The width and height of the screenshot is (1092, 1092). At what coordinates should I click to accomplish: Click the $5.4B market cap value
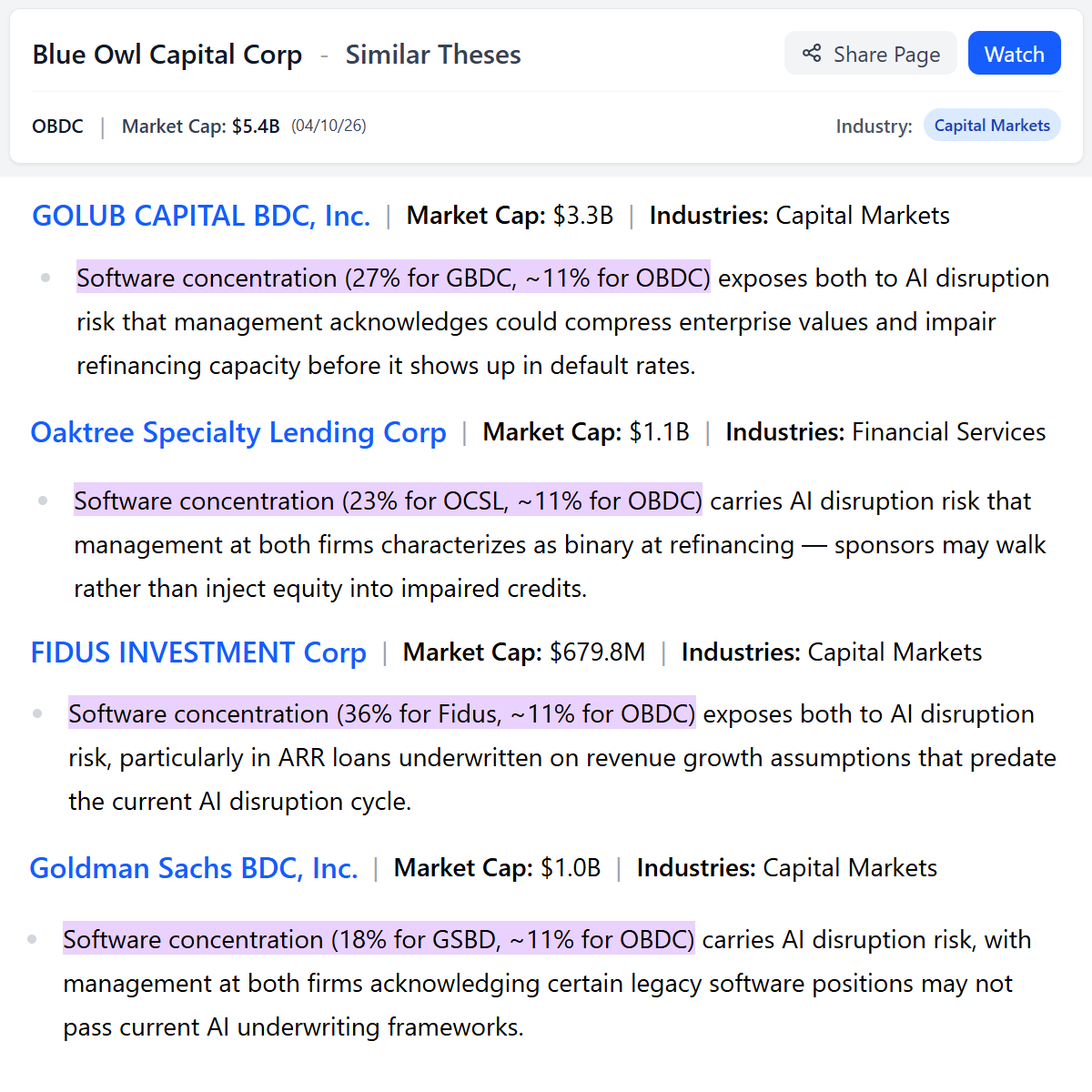[x=256, y=126]
